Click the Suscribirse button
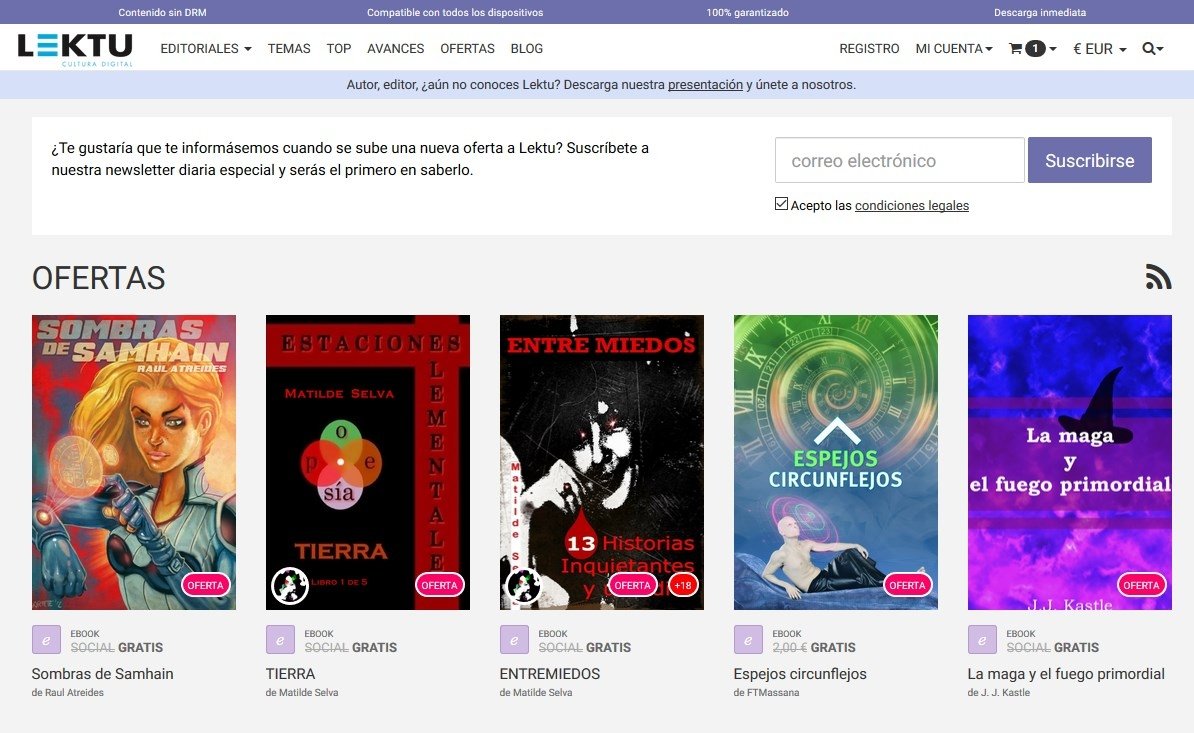The width and height of the screenshot is (1194, 733). (x=1090, y=160)
